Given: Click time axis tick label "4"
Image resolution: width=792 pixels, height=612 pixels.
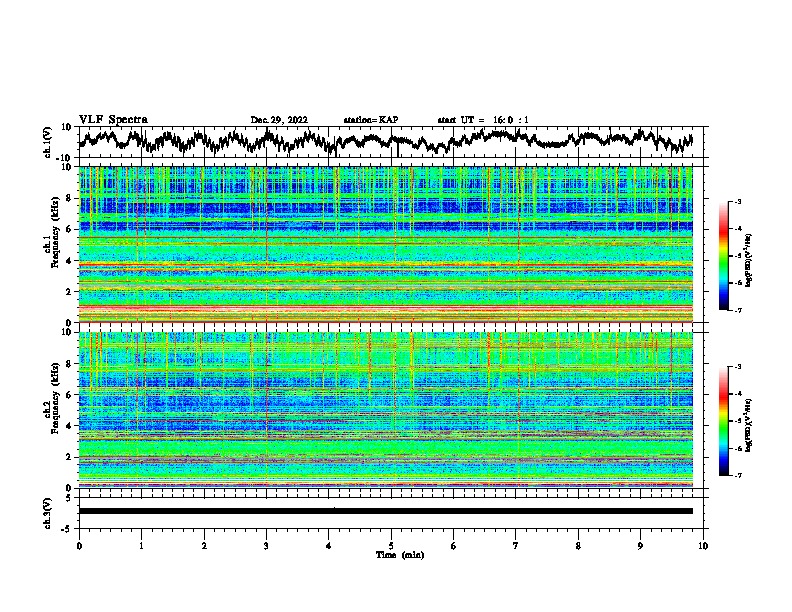Looking at the screenshot, I should click(329, 546).
